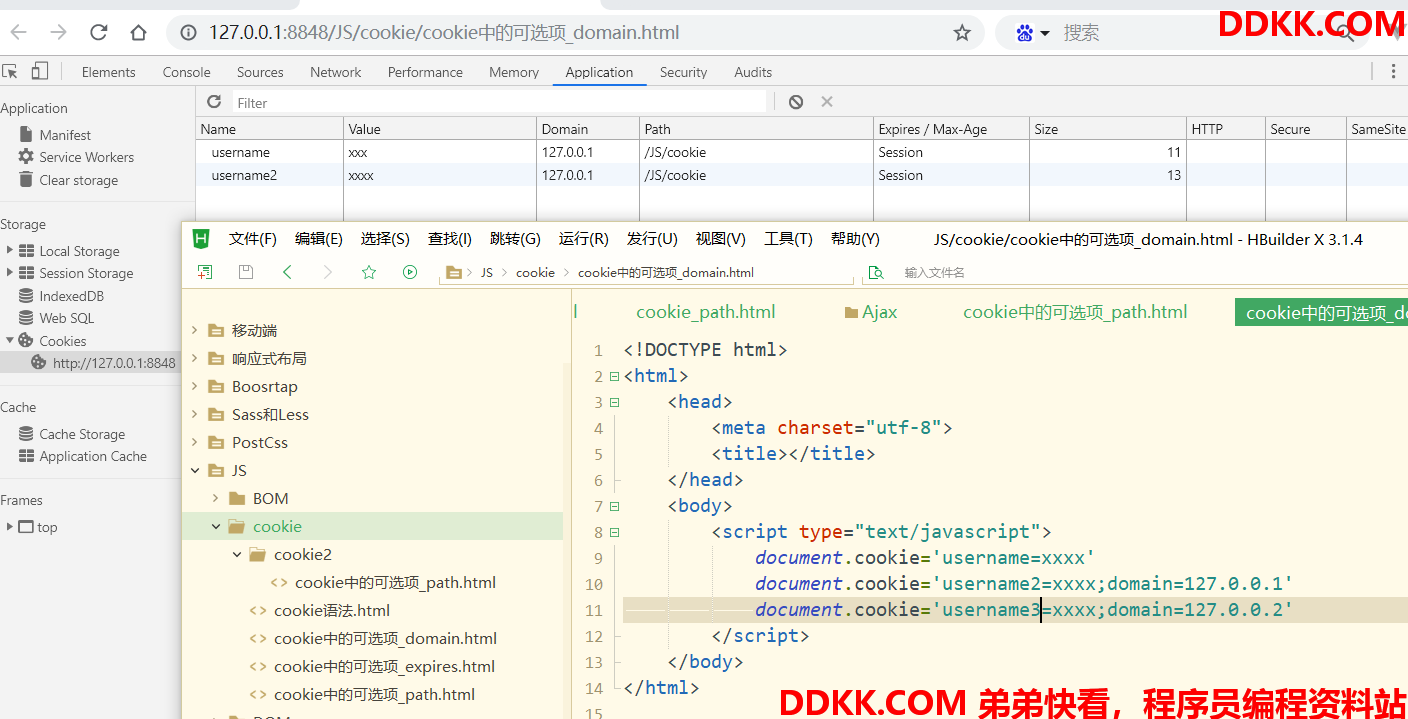Expand the PostCss folder
Image resolution: width=1408 pixels, height=719 pixels.
(x=195, y=442)
